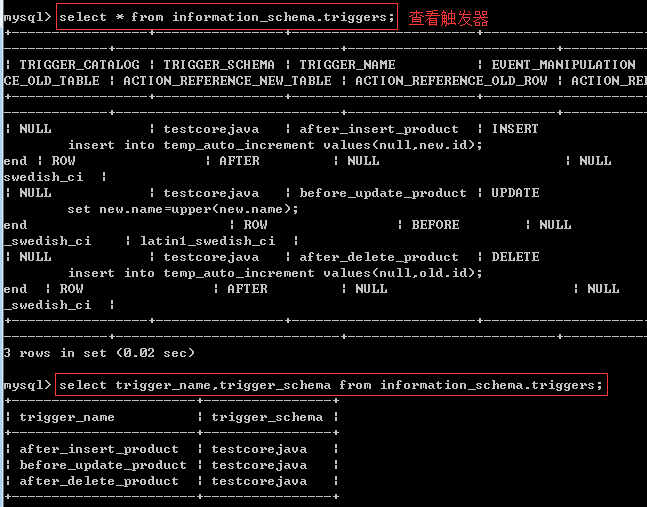The width and height of the screenshot is (647, 507).
Task: Click the mysql> prompt before 'select trigger_name' command
Action: click(x=27, y=385)
